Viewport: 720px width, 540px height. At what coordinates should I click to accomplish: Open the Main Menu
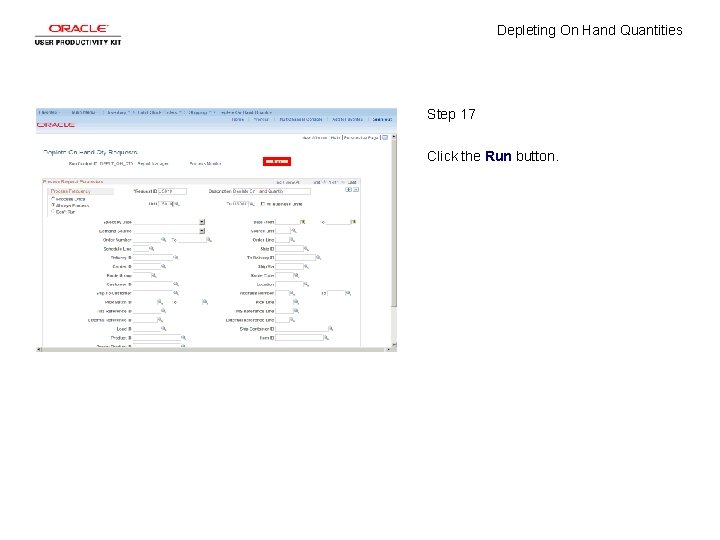[84, 112]
